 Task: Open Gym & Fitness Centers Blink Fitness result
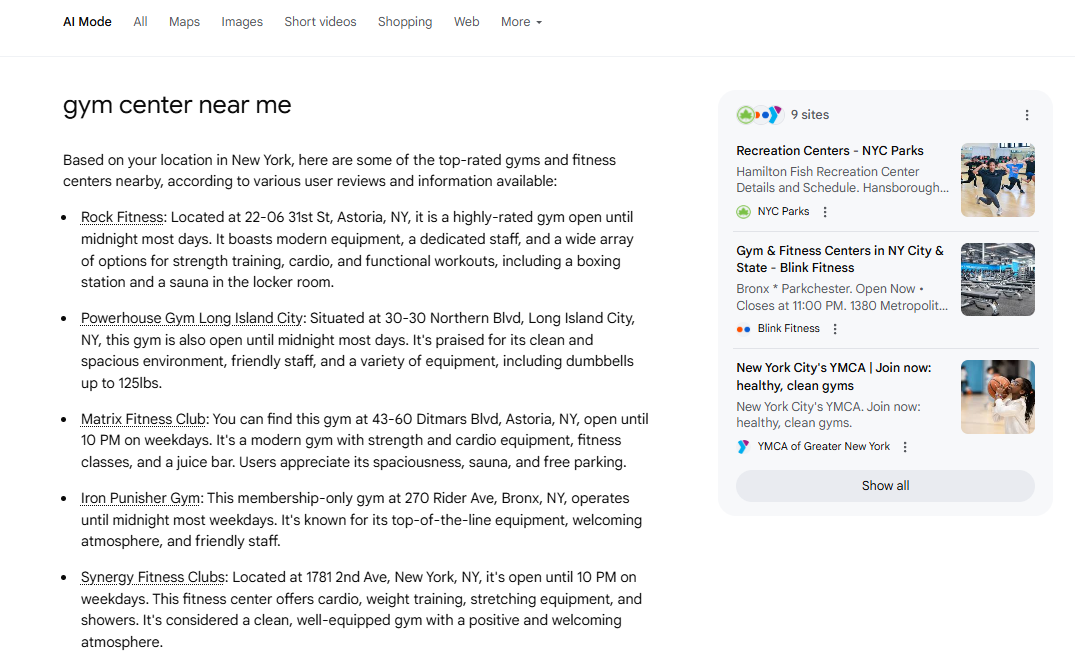[x=840, y=259]
